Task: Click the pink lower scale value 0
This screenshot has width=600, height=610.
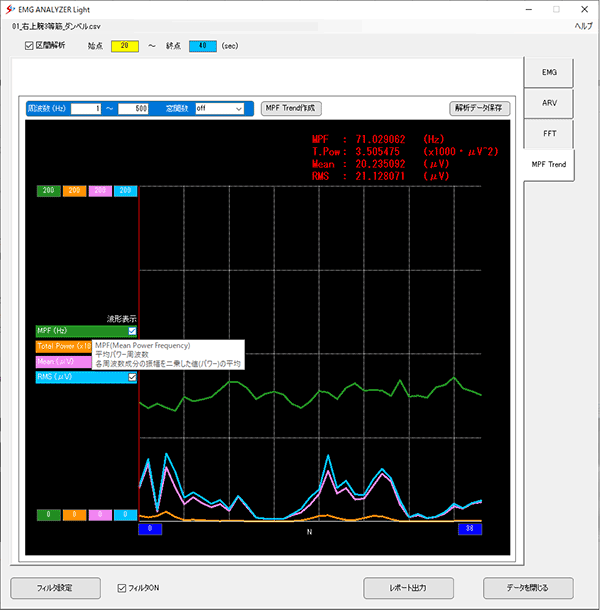Action: (x=100, y=515)
